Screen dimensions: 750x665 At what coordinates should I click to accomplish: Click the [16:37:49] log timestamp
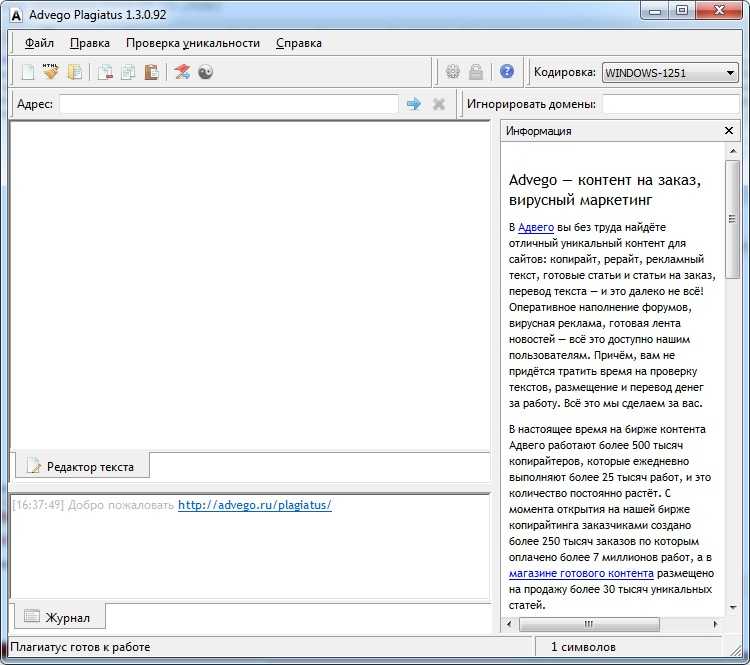pyautogui.click(x=38, y=505)
